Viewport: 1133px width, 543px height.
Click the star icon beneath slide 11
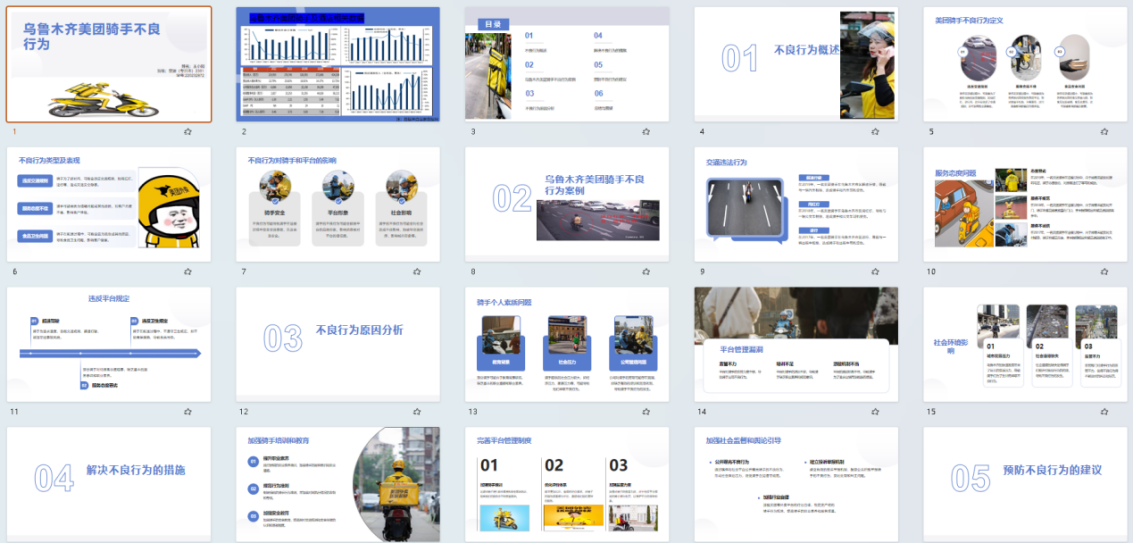tap(188, 411)
